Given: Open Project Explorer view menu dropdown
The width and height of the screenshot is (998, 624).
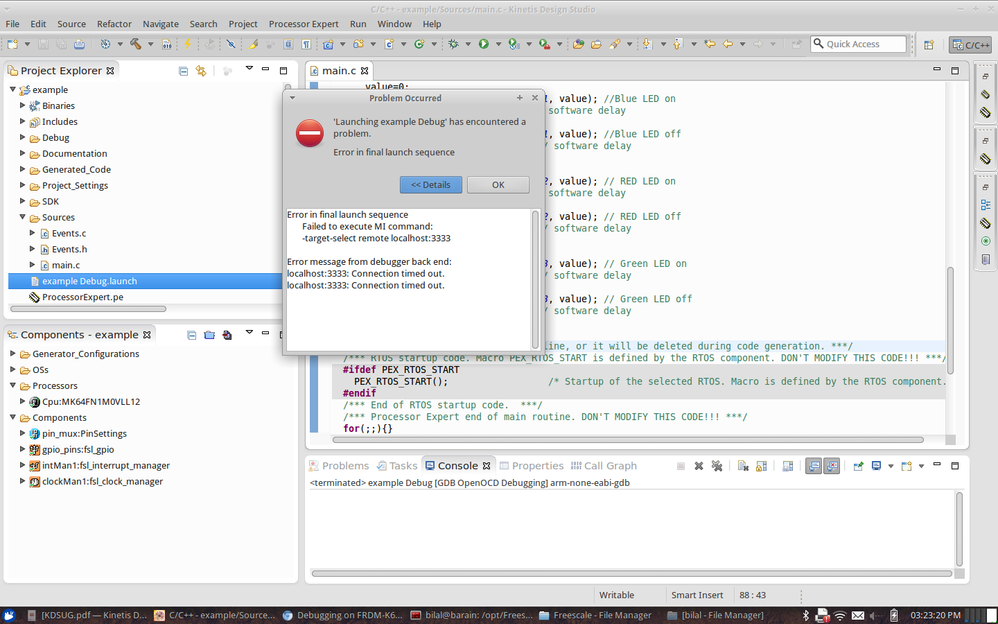Looking at the screenshot, I should coord(249,68).
